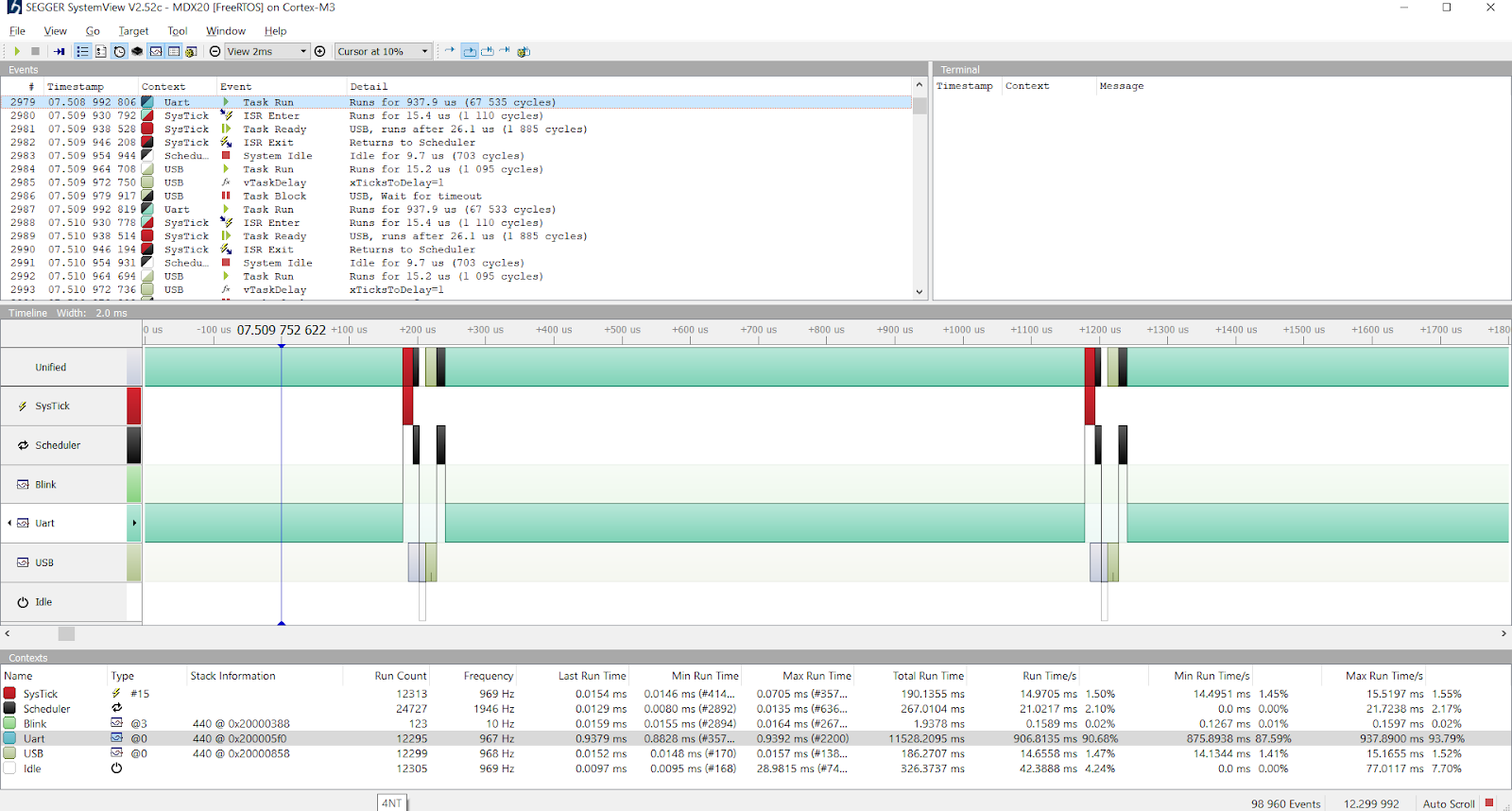Viewport: 1512px width, 811px height.
Task: Click USB's task type icon in Contexts
Action: coord(116,753)
